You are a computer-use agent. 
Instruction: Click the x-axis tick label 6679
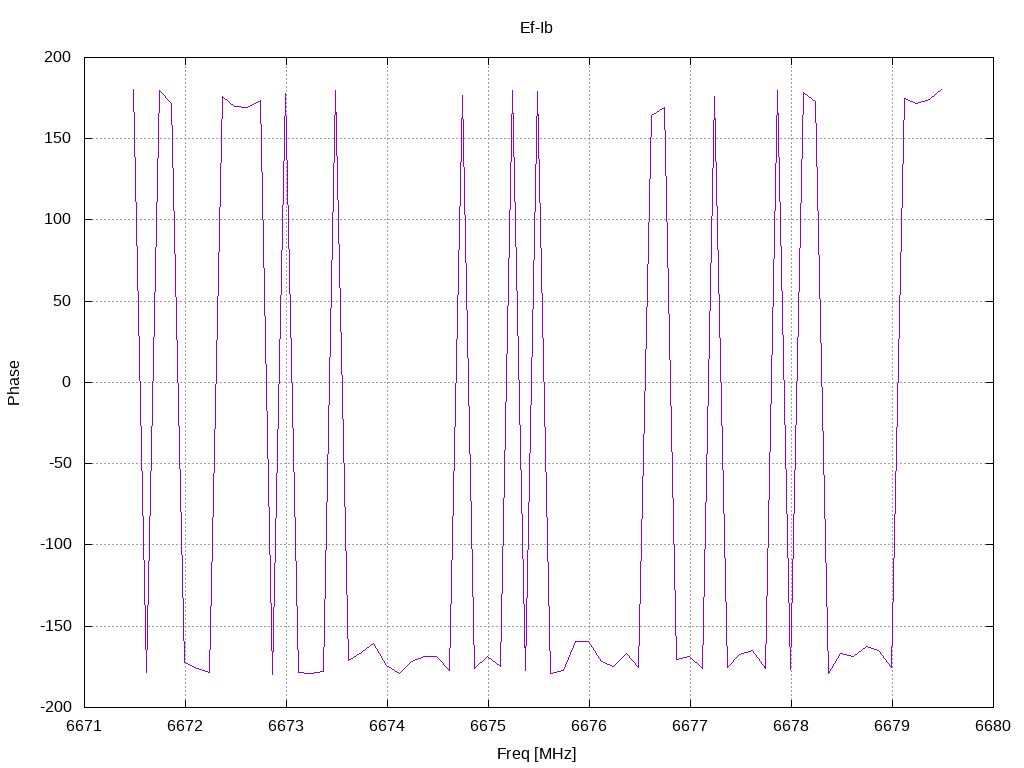[x=892, y=726]
